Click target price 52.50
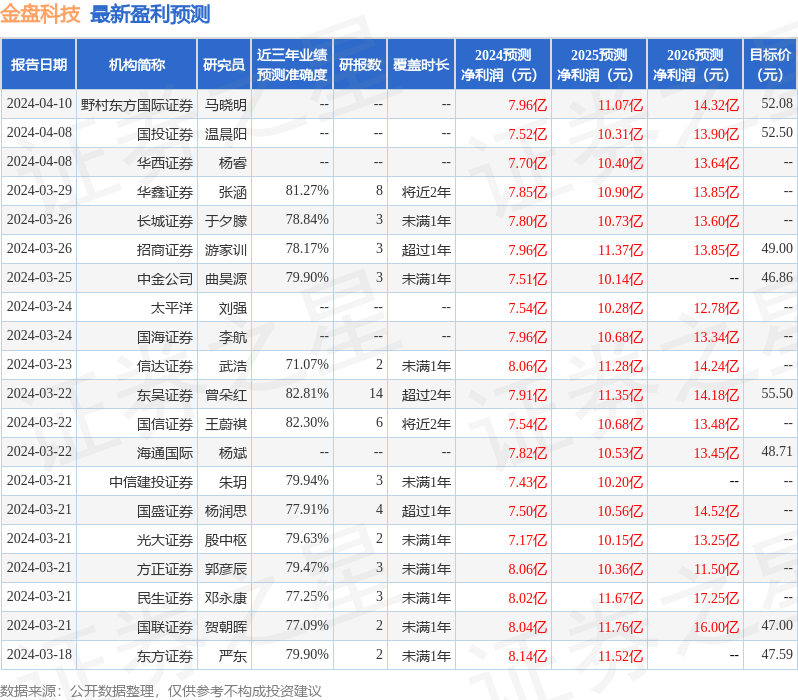The height and width of the screenshot is (700, 798). [x=777, y=133]
